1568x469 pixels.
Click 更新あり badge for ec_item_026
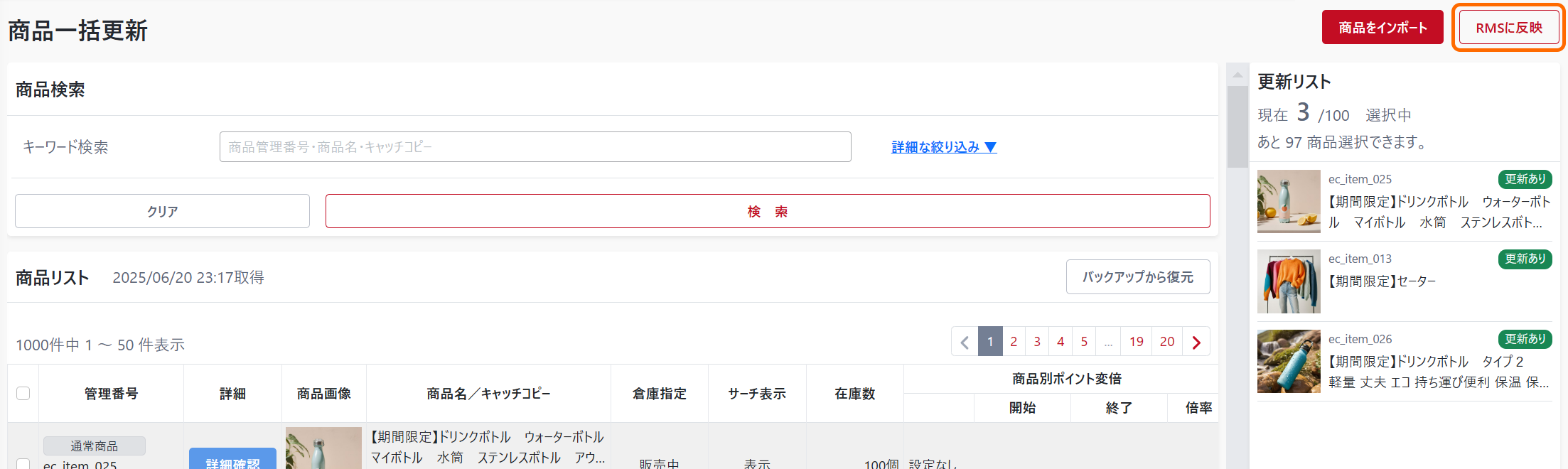[1525, 339]
